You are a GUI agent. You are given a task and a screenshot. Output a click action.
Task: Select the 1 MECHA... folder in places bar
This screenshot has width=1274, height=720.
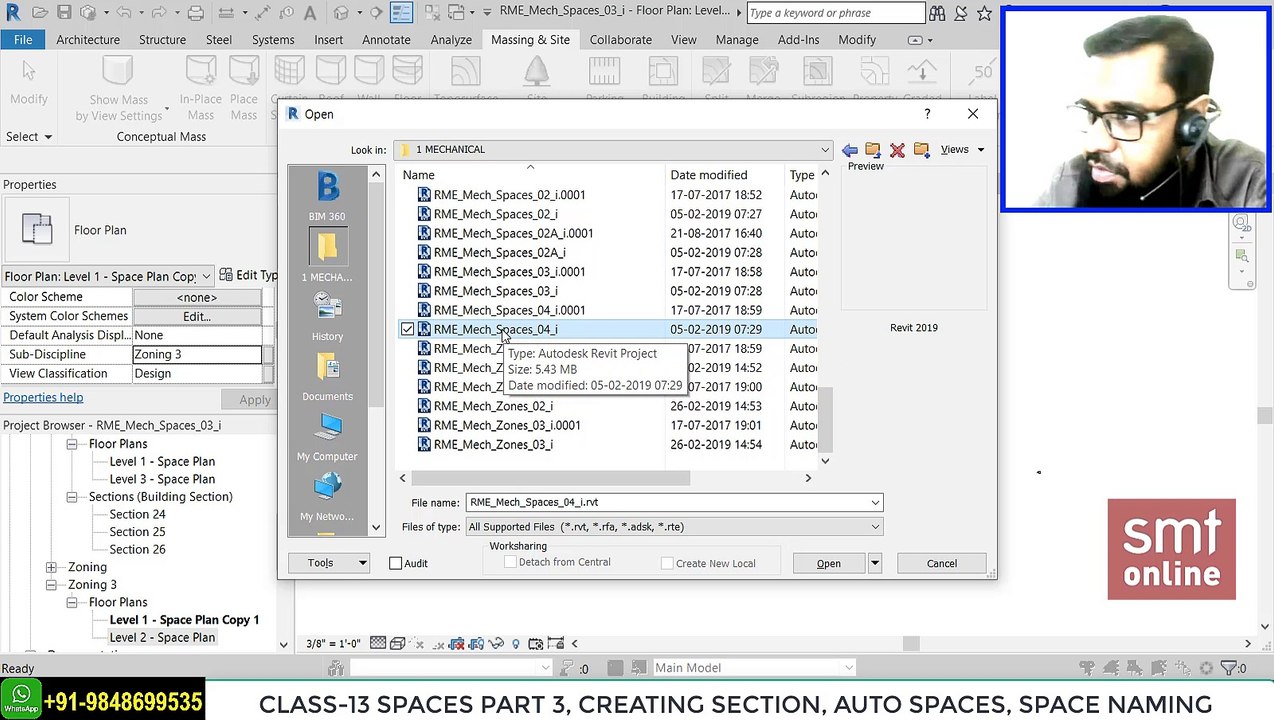coord(327,256)
